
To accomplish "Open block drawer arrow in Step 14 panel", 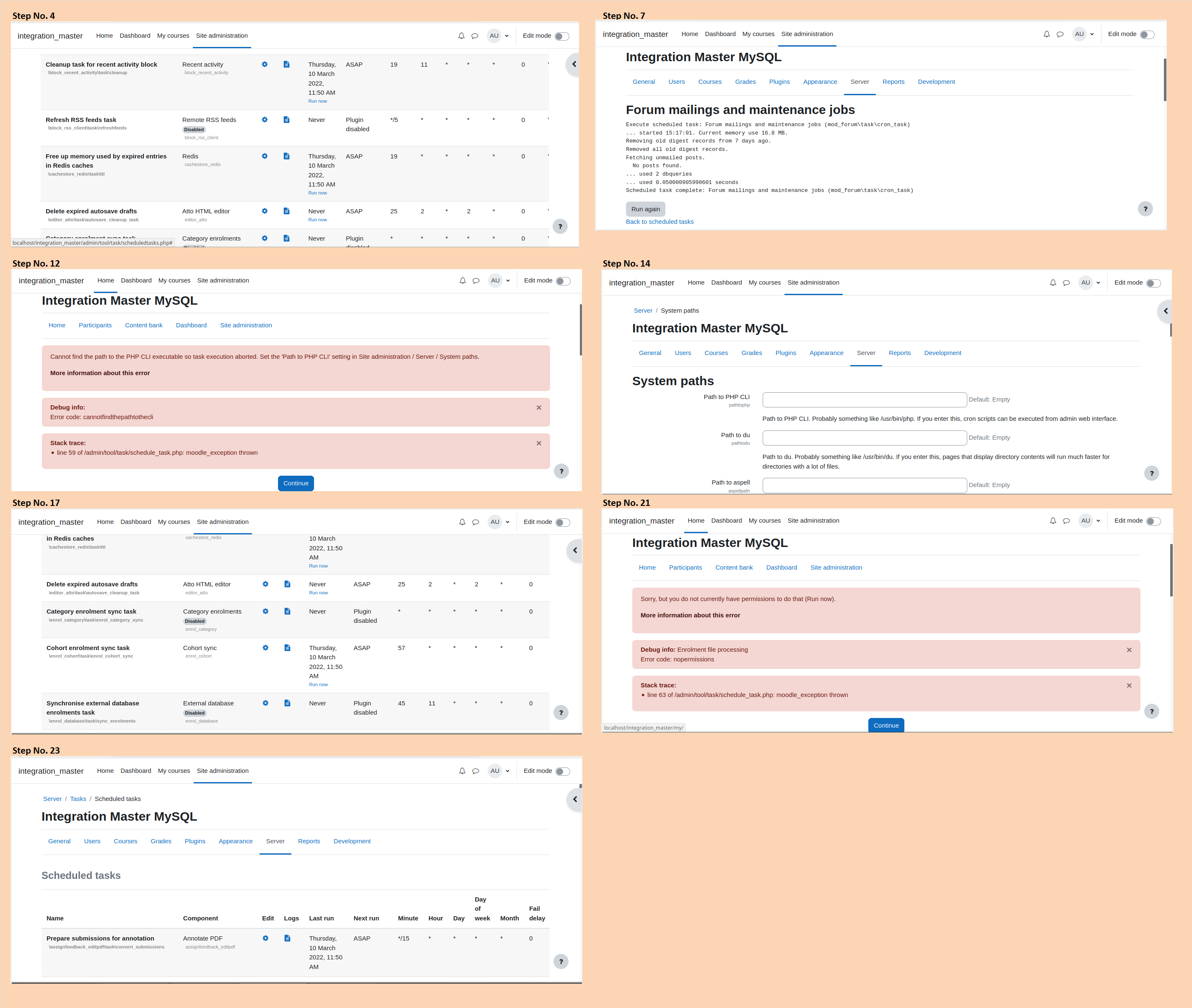I will tap(1165, 311).
